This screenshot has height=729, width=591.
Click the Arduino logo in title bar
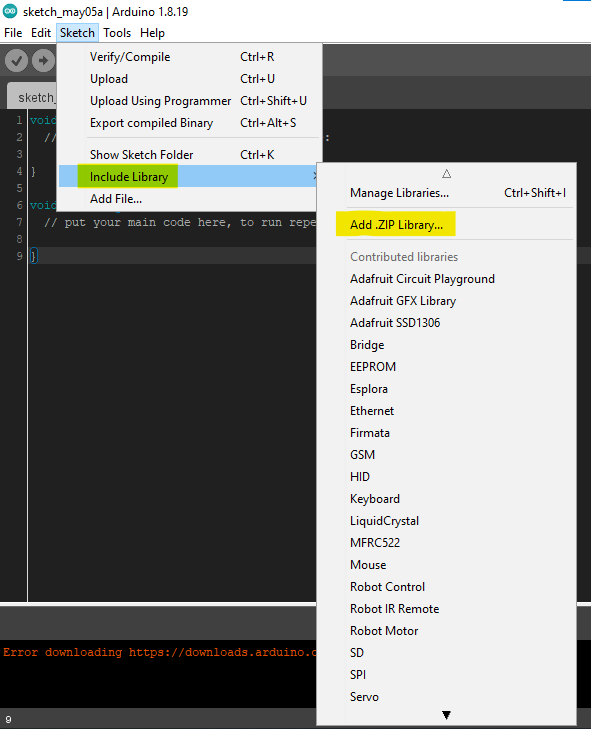[x=10, y=12]
